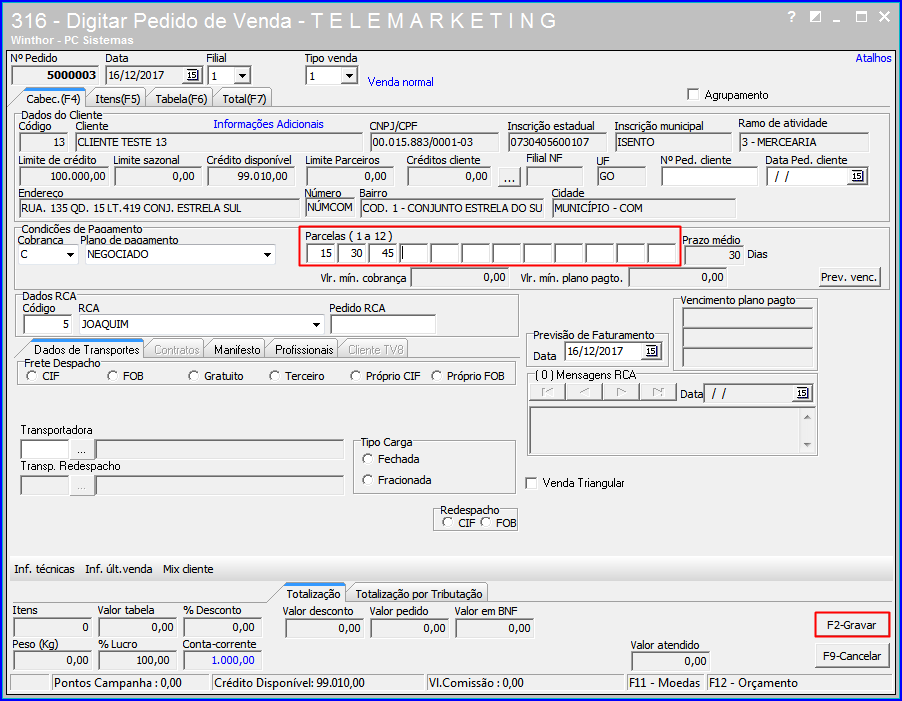The width and height of the screenshot is (902, 701).
Task: Go to previous RCA message
Action: [584, 392]
